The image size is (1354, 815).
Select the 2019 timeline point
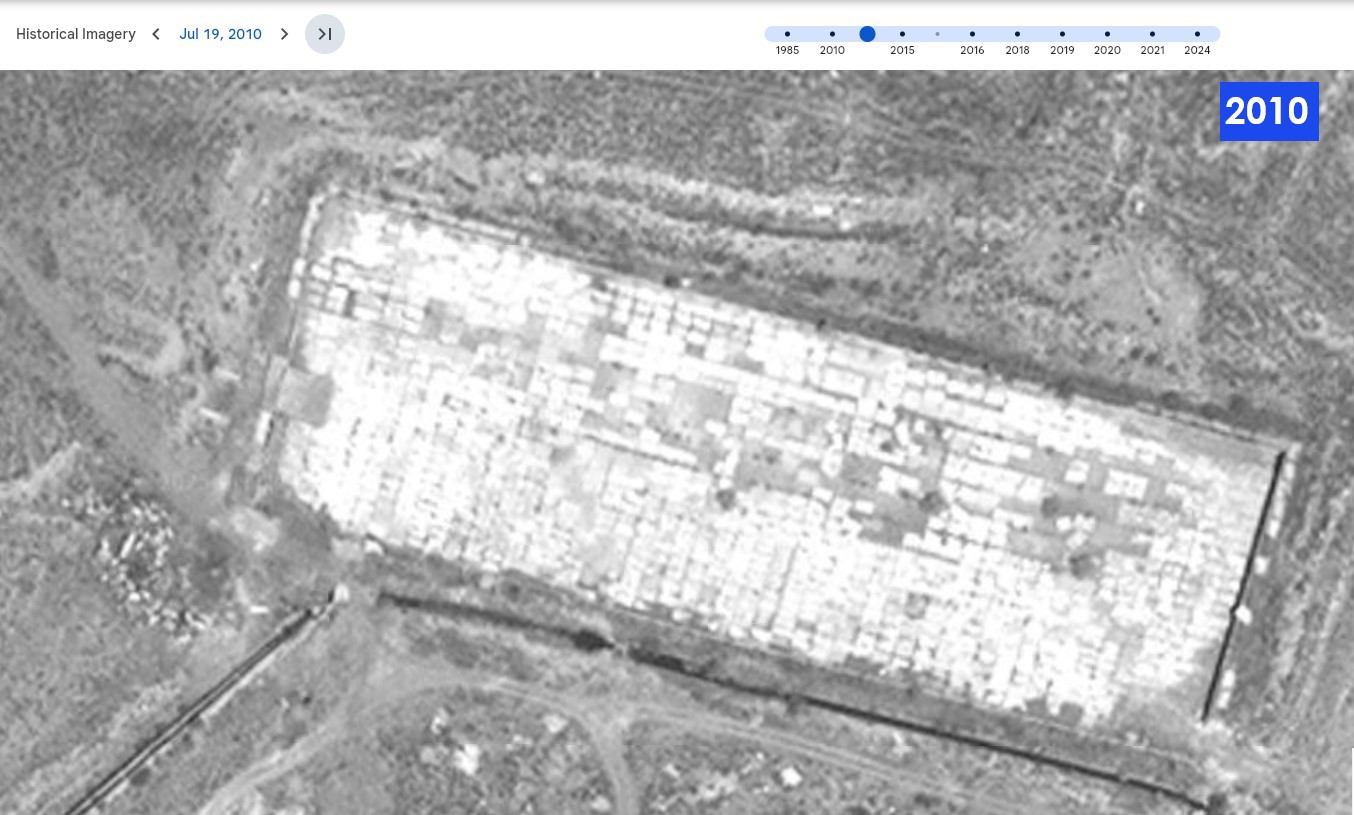(1062, 34)
